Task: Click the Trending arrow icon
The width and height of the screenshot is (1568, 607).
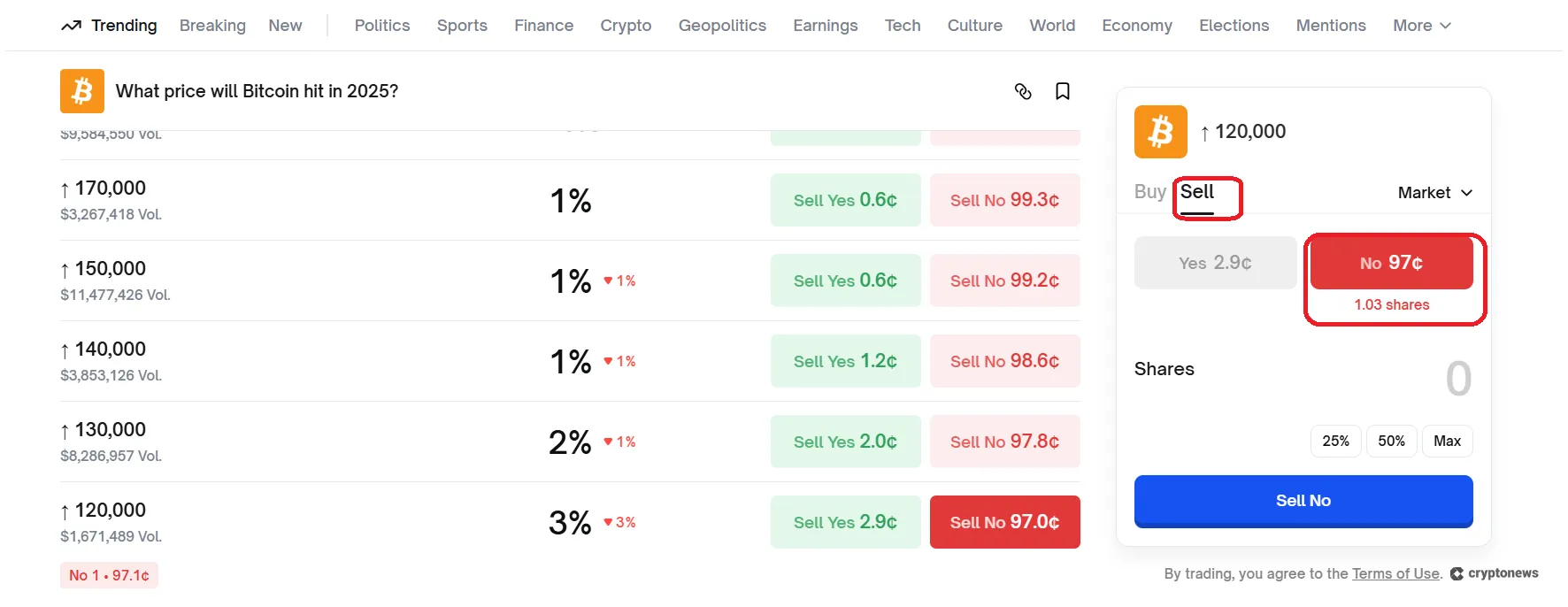Action: click(x=71, y=26)
